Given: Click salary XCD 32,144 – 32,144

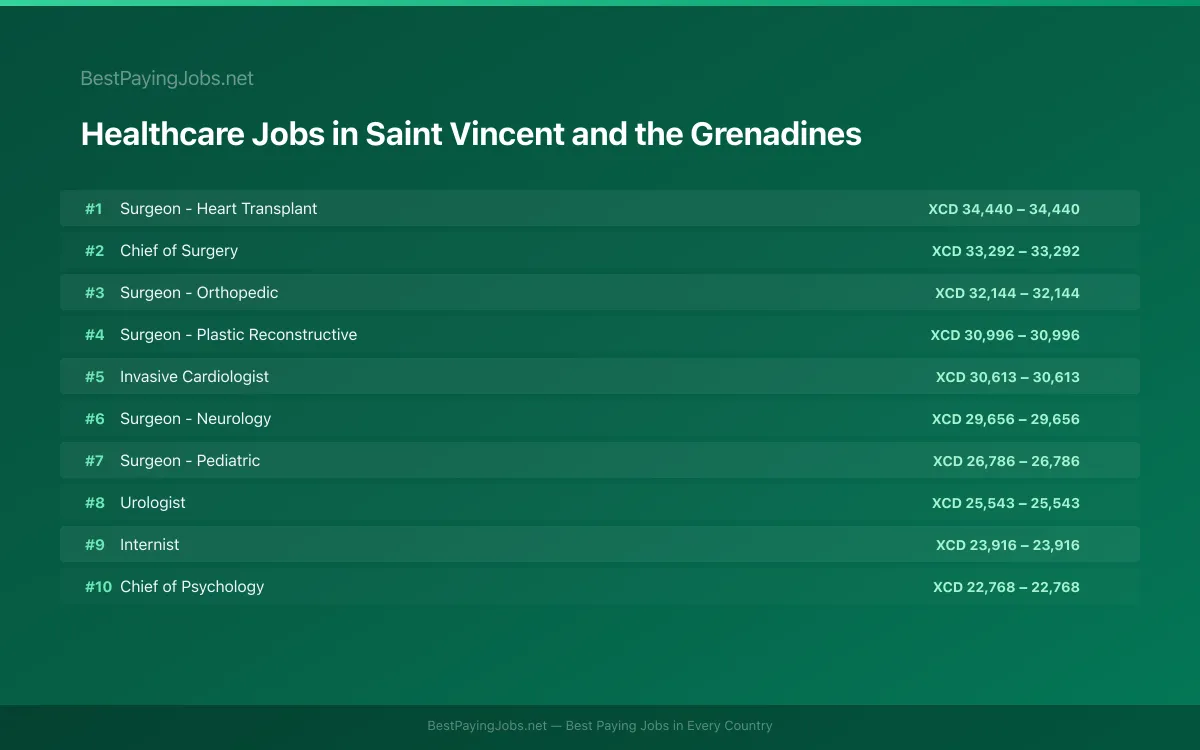Looking at the screenshot, I should pyautogui.click(x=1007, y=293).
